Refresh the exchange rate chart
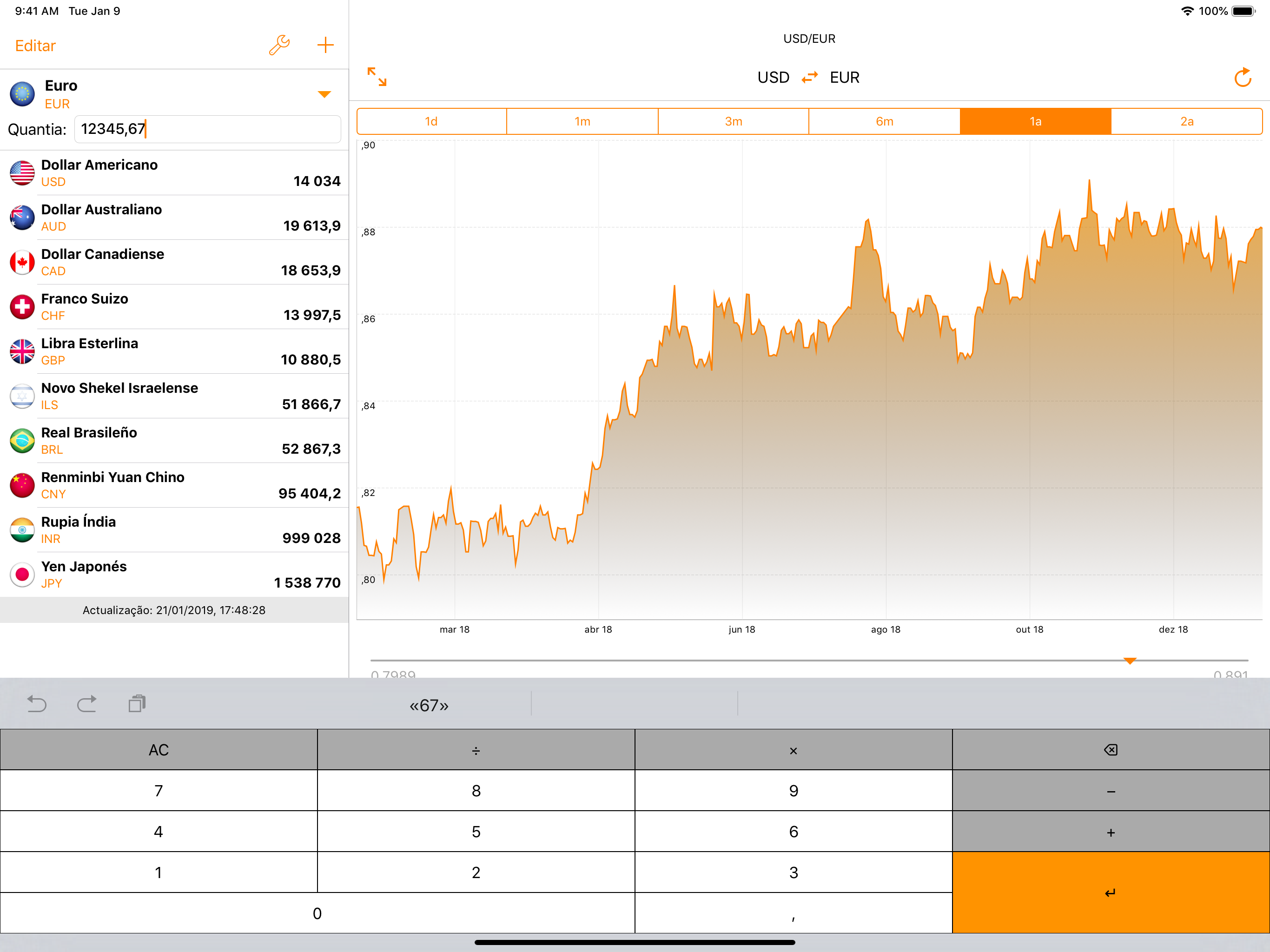This screenshot has width=1270, height=952. pos(1242,78)
